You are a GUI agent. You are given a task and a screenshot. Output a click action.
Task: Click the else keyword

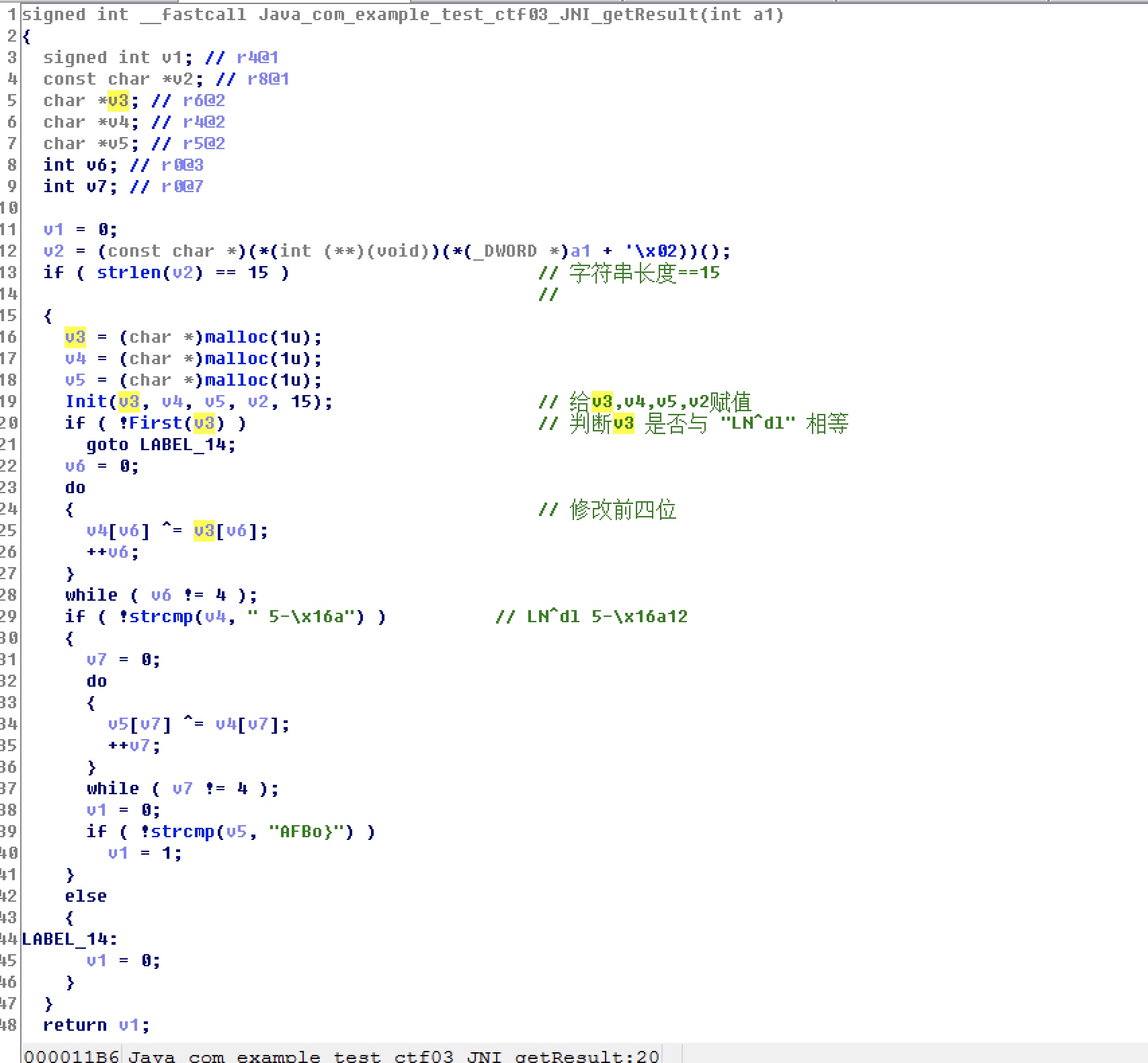[85, 896]
